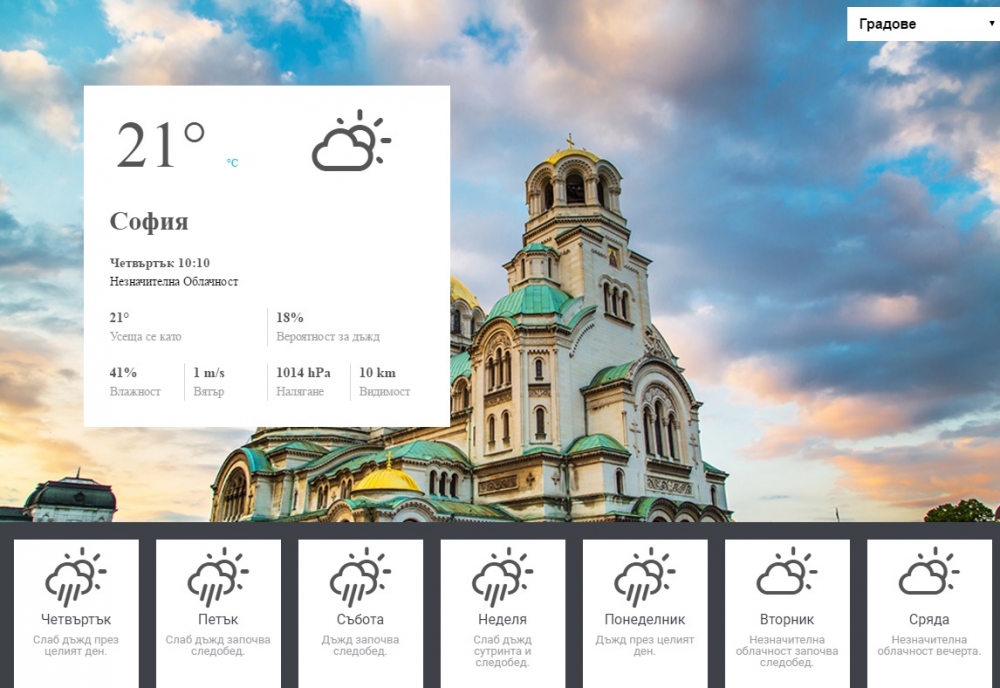
Task: Click the large 21° temperature reading
Action: tap(160, 145)
